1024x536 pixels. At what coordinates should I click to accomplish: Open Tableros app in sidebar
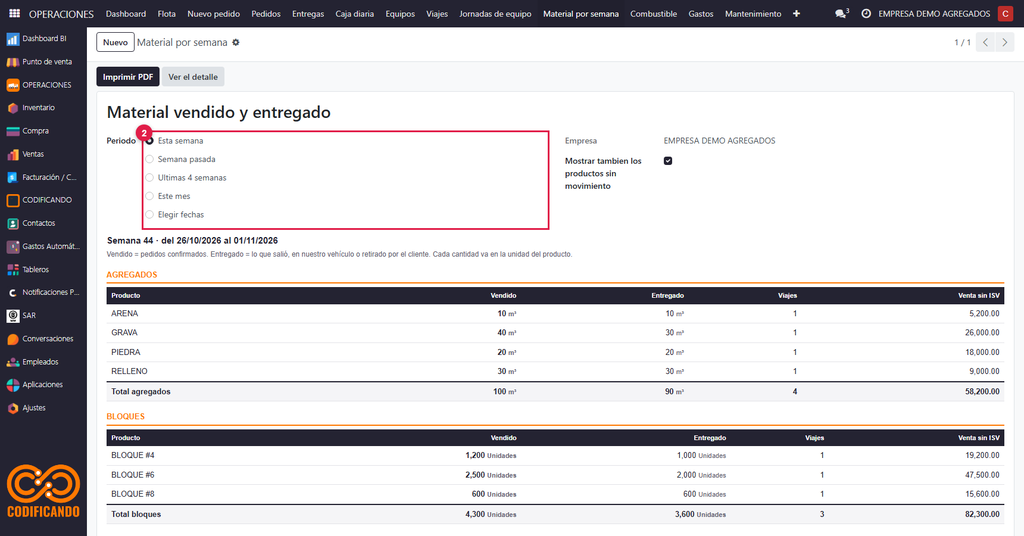(x=43, y=269)
